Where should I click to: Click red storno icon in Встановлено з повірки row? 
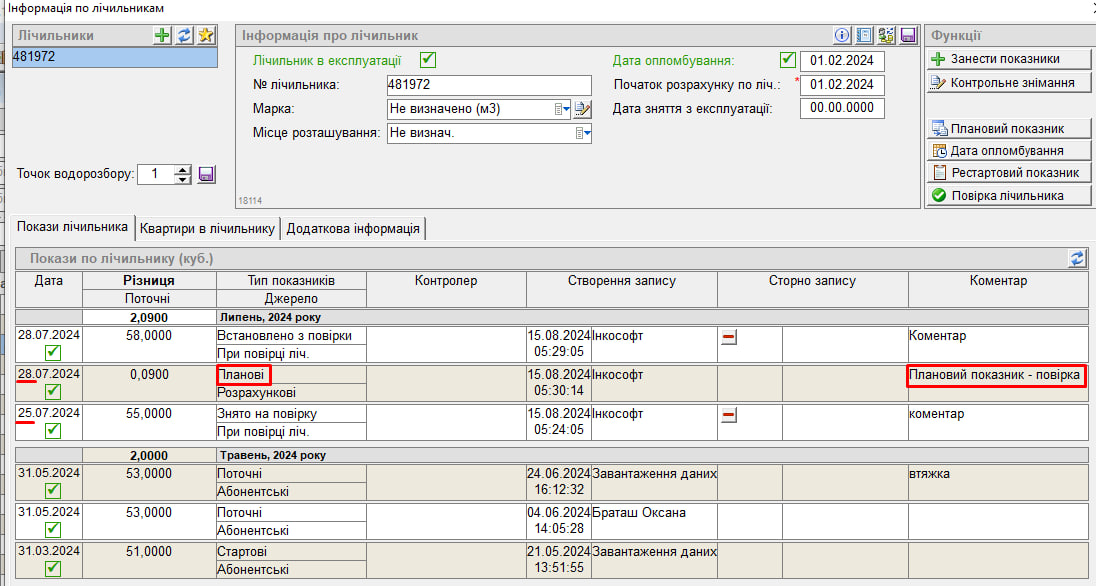(729, 338)
